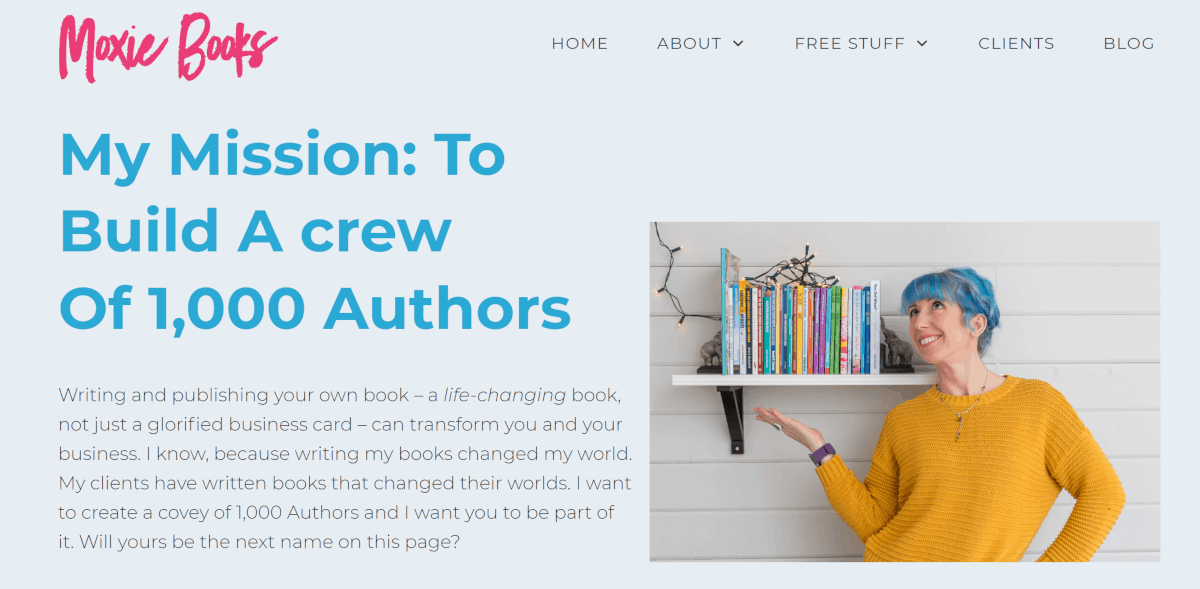Click the italic "life-changing" word
Screen dimensions: 1200x589
click(504, 395)
